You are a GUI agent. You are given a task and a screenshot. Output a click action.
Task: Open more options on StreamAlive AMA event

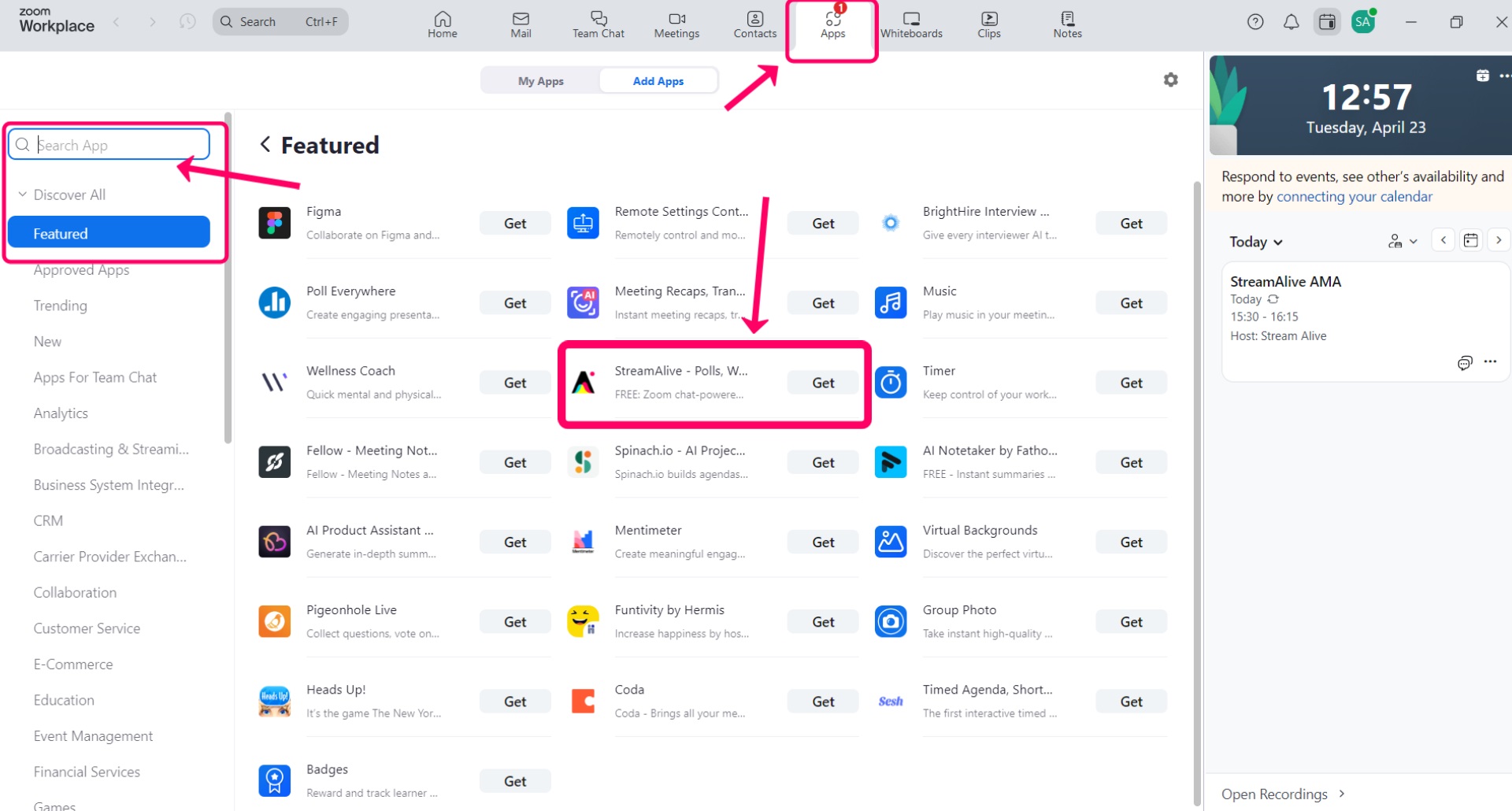1490,361
